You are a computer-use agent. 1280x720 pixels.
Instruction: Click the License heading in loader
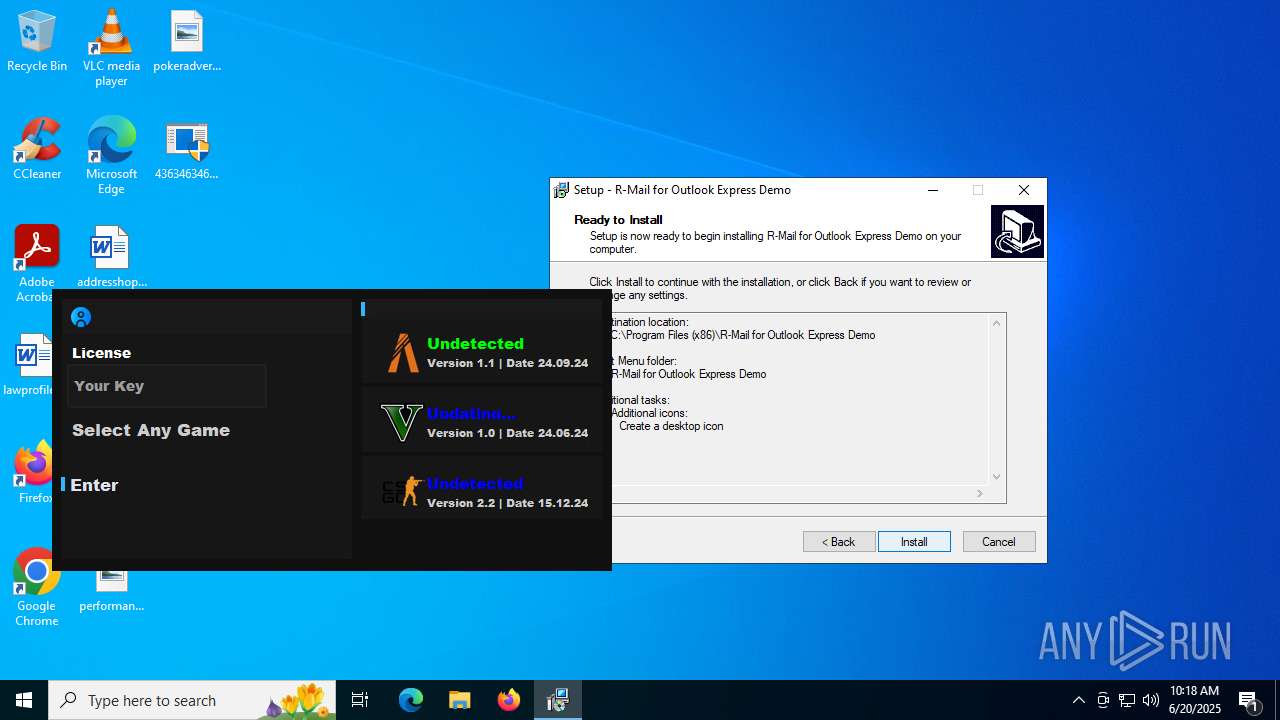(x=101, y=353)
